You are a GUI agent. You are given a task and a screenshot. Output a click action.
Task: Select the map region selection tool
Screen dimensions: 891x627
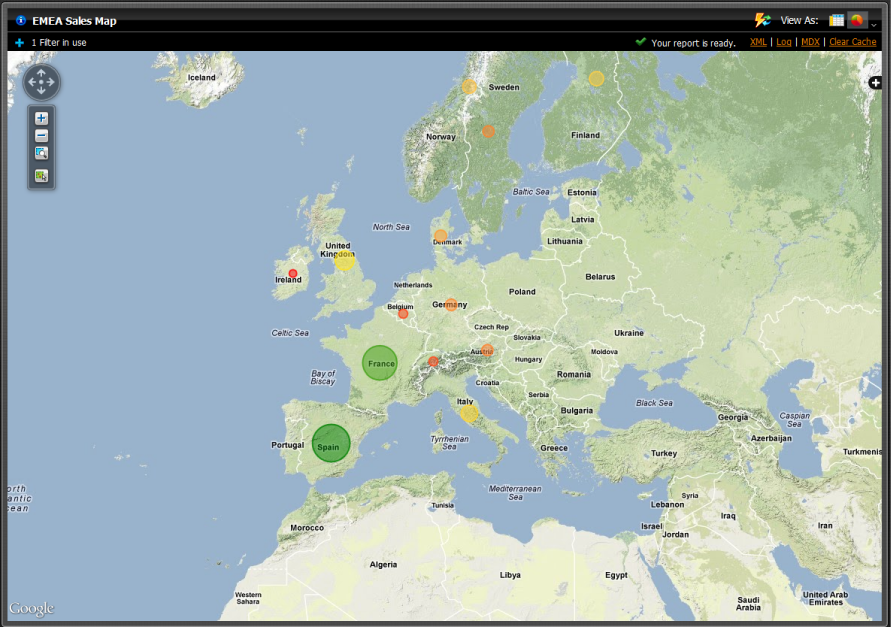point(41,176)
